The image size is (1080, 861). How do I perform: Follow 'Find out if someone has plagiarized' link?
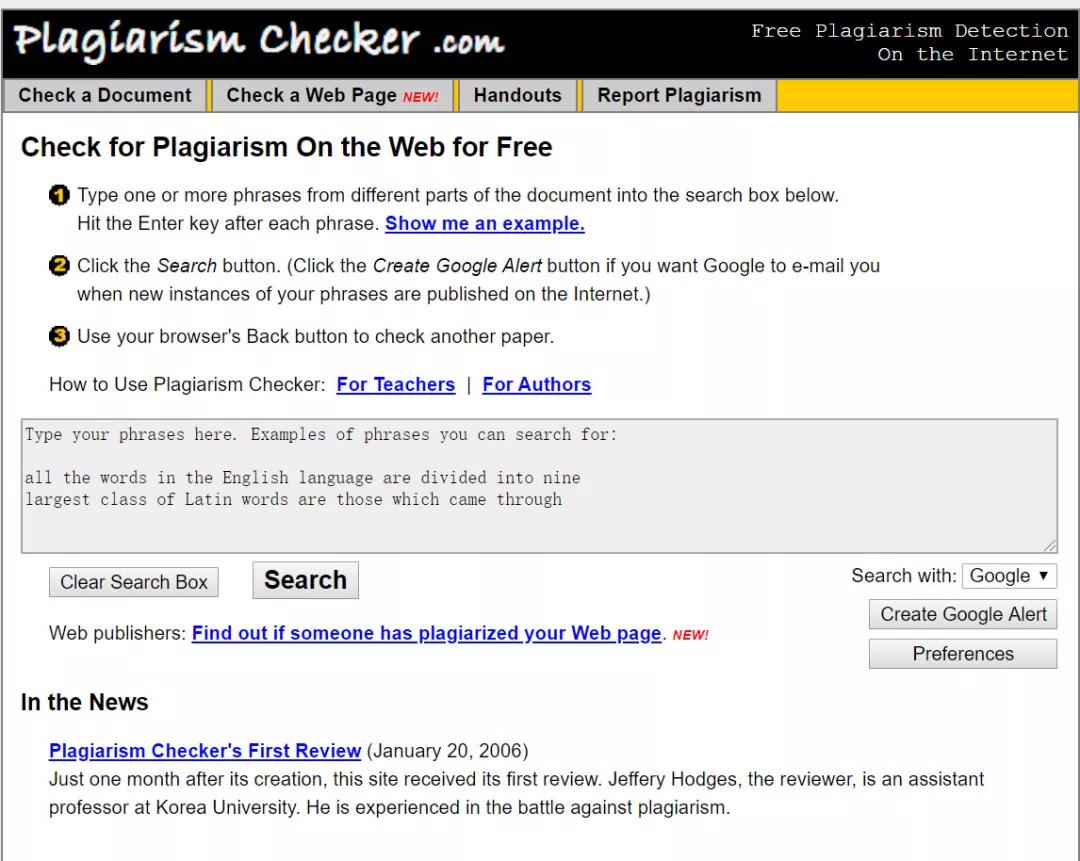(x=426, y=633)
